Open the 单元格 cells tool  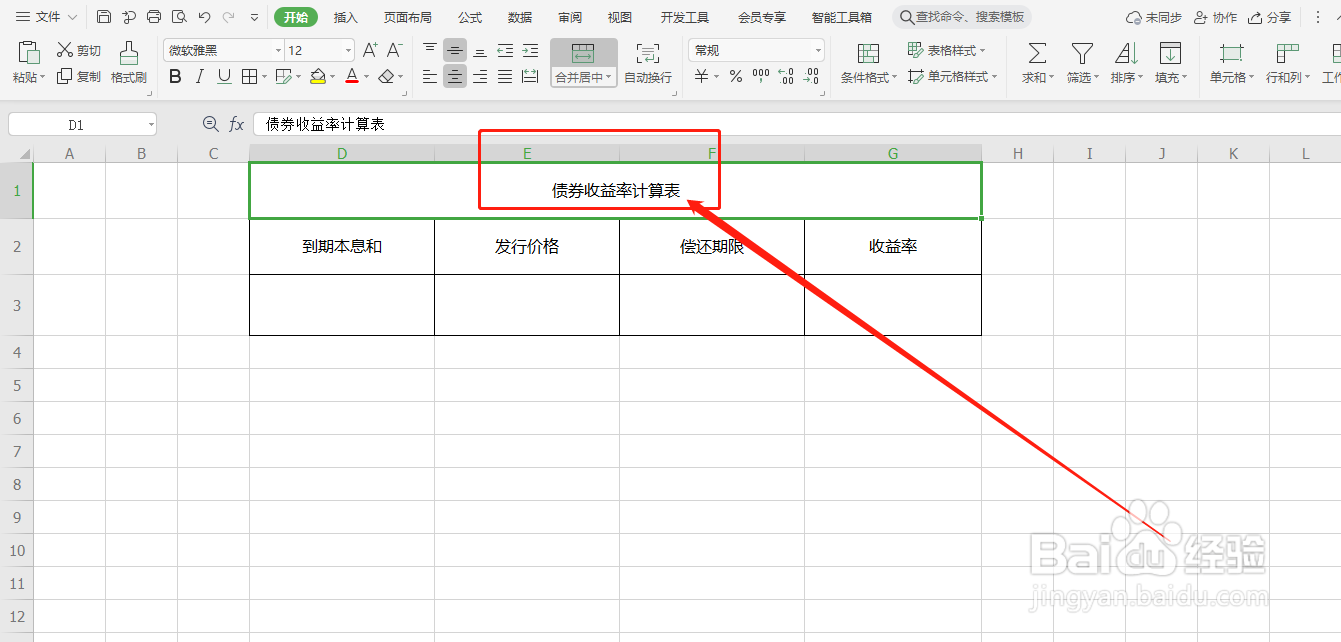(x=1229, y=62)
